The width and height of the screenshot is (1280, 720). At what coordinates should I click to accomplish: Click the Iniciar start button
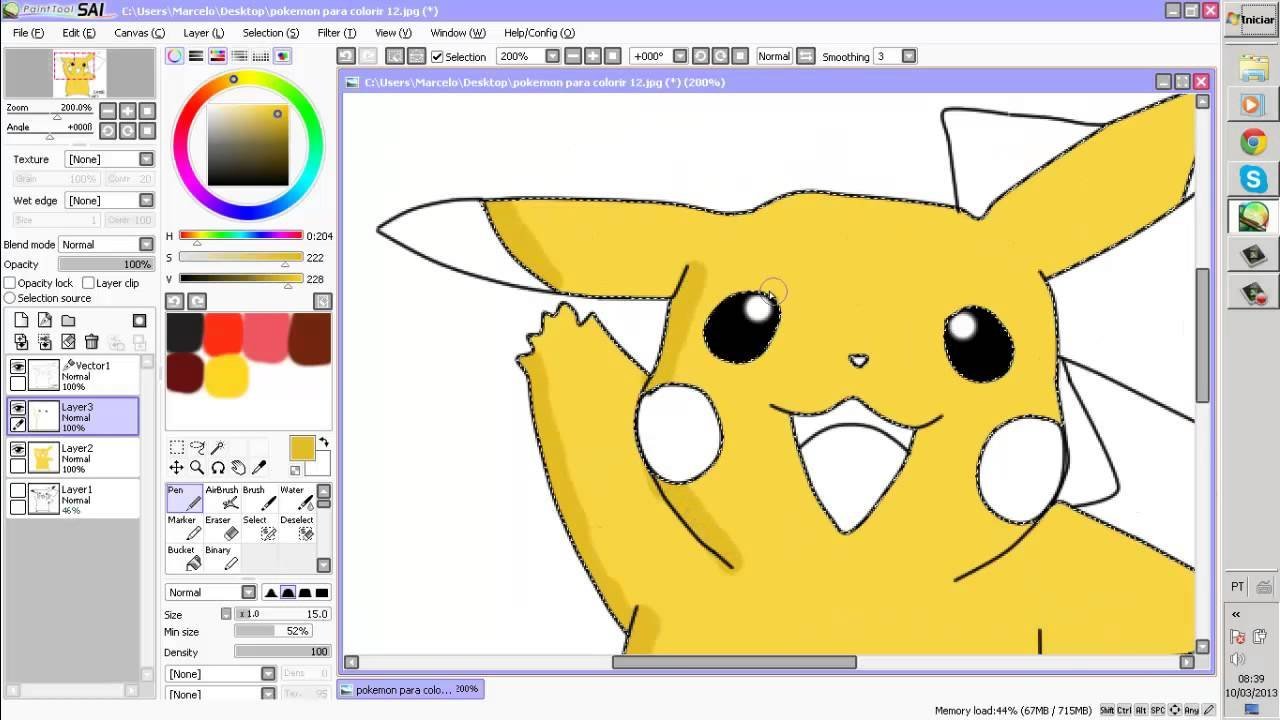pyautogui.click(x=1251, y=19)
